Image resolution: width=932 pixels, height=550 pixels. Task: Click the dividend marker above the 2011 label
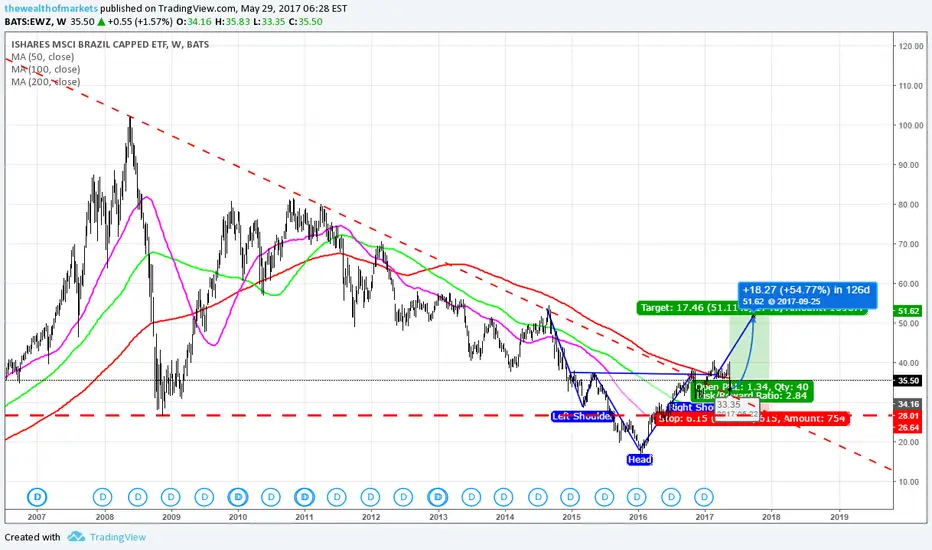coord(304,496)
